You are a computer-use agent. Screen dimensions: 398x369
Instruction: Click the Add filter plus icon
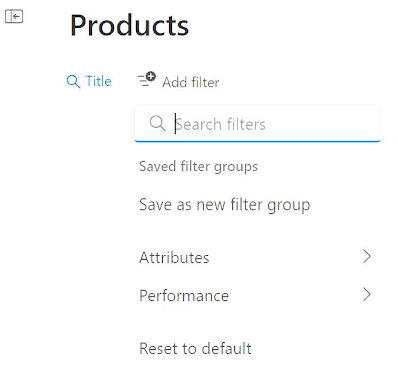(147, 79)
